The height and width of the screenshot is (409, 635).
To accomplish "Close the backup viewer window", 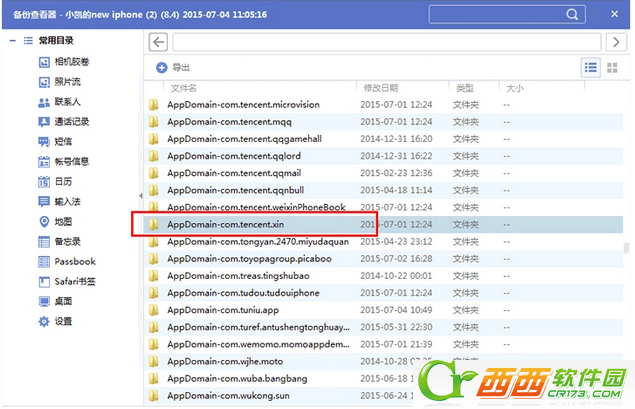I will coord(614,14).
